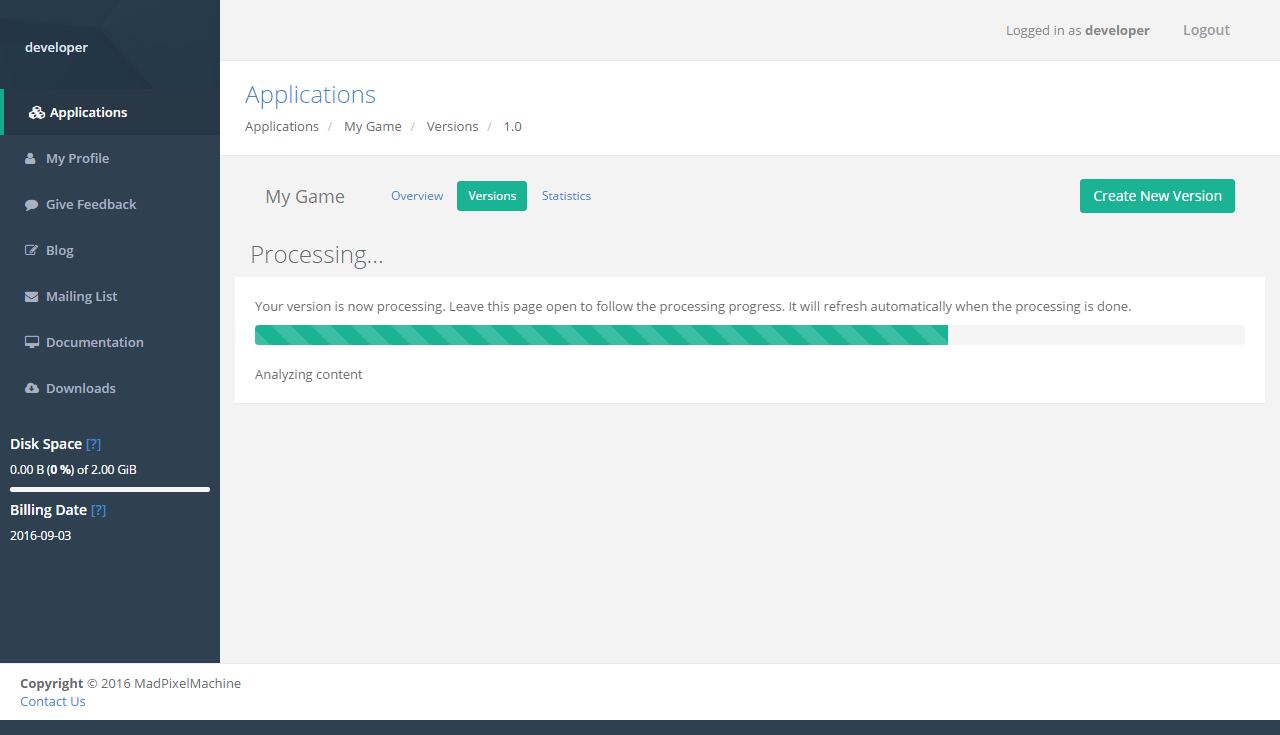Image resolution: width=1280 pixels, height=735 pixels.
Task: Click the Applications cubes icon in sidebar
Action: click(x=37, y=113)
